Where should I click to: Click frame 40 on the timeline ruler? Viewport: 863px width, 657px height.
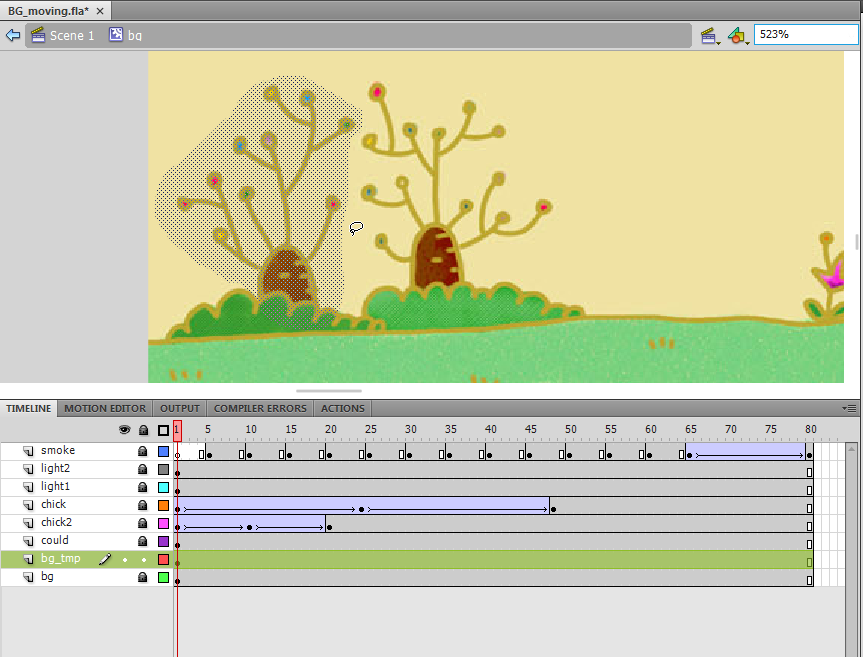[490, 429]
